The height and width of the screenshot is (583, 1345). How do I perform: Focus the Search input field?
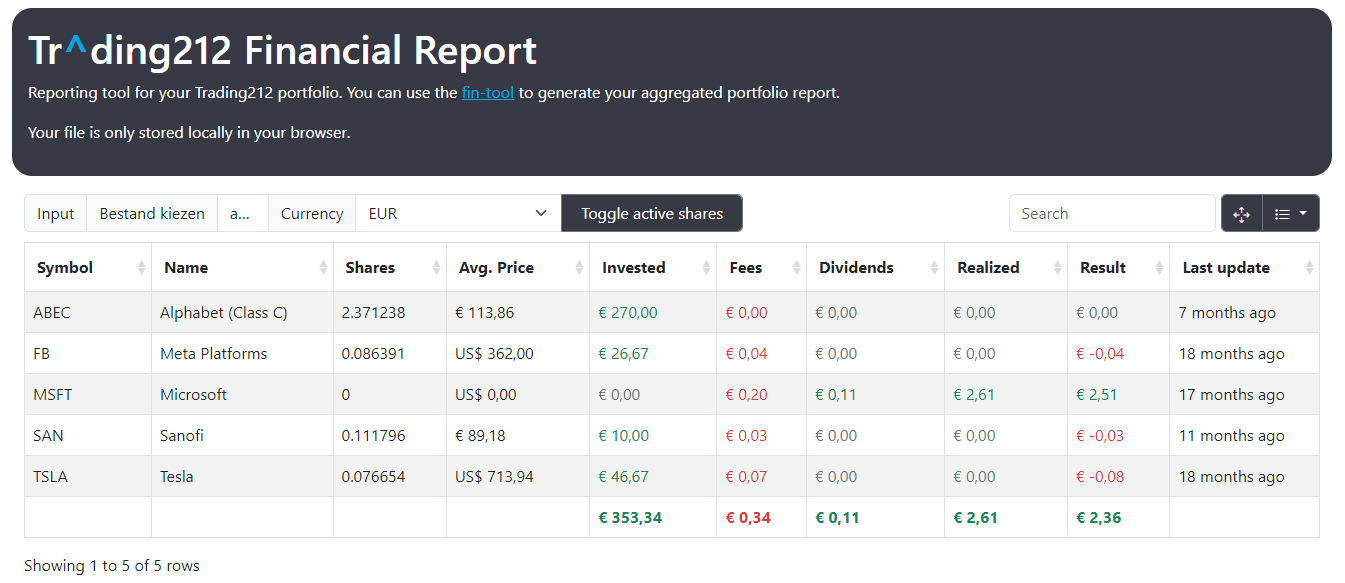(x=1112, y=213)
